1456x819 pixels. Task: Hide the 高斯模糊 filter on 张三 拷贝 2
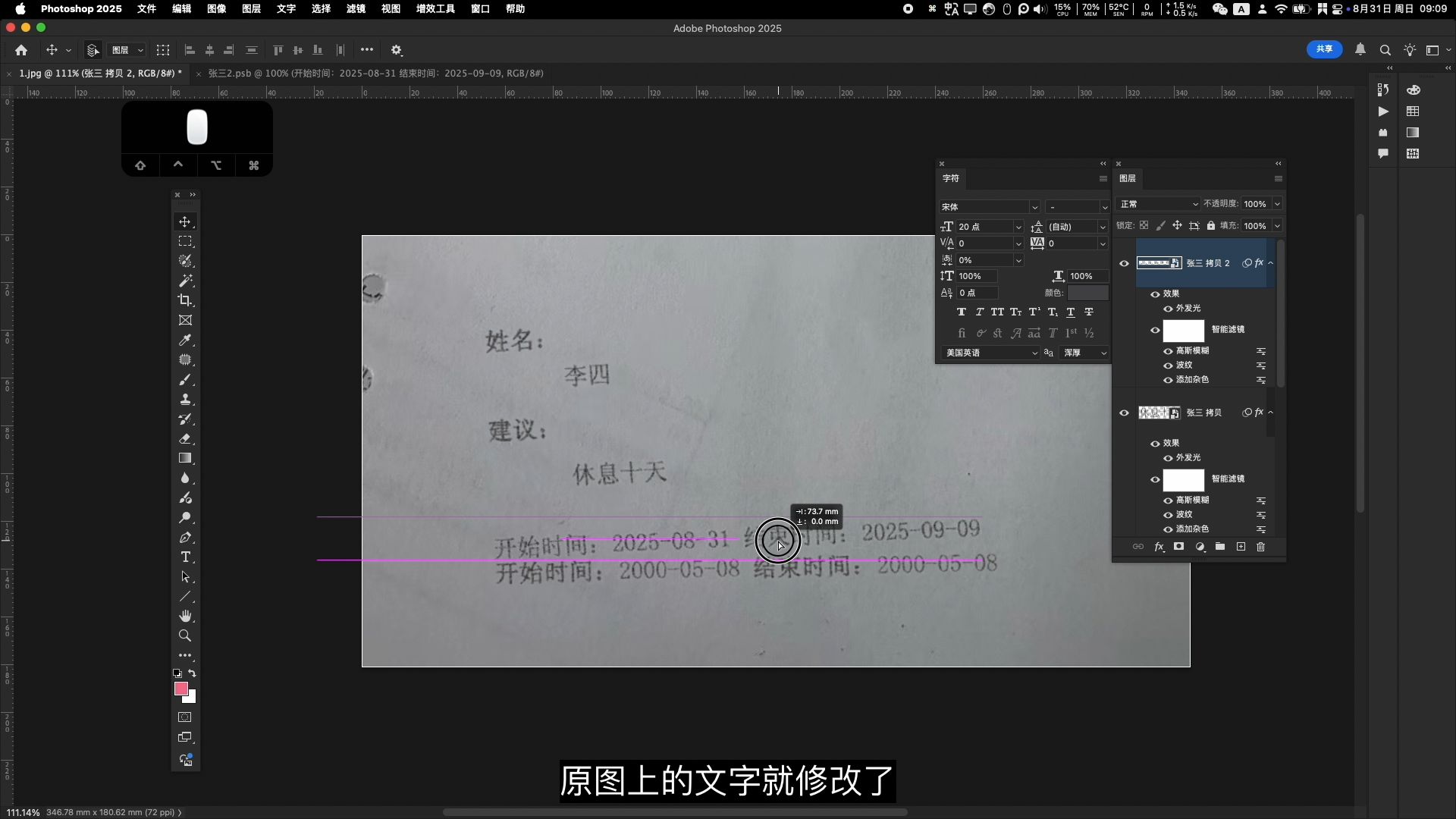coord(1168,351)
